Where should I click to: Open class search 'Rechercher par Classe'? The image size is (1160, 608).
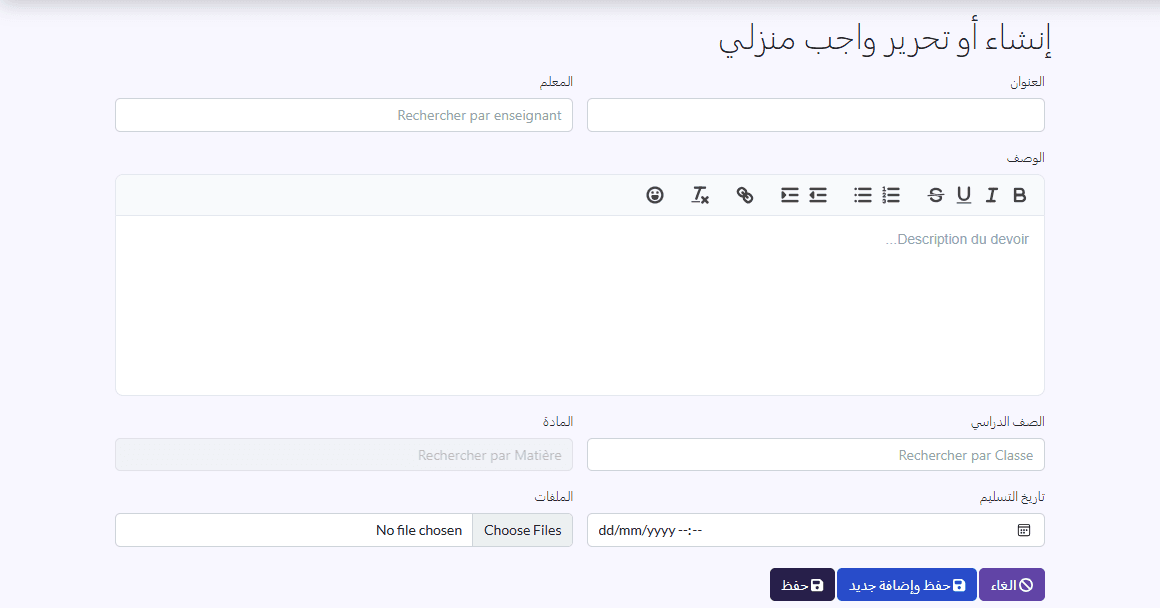(x=815, y=455)
